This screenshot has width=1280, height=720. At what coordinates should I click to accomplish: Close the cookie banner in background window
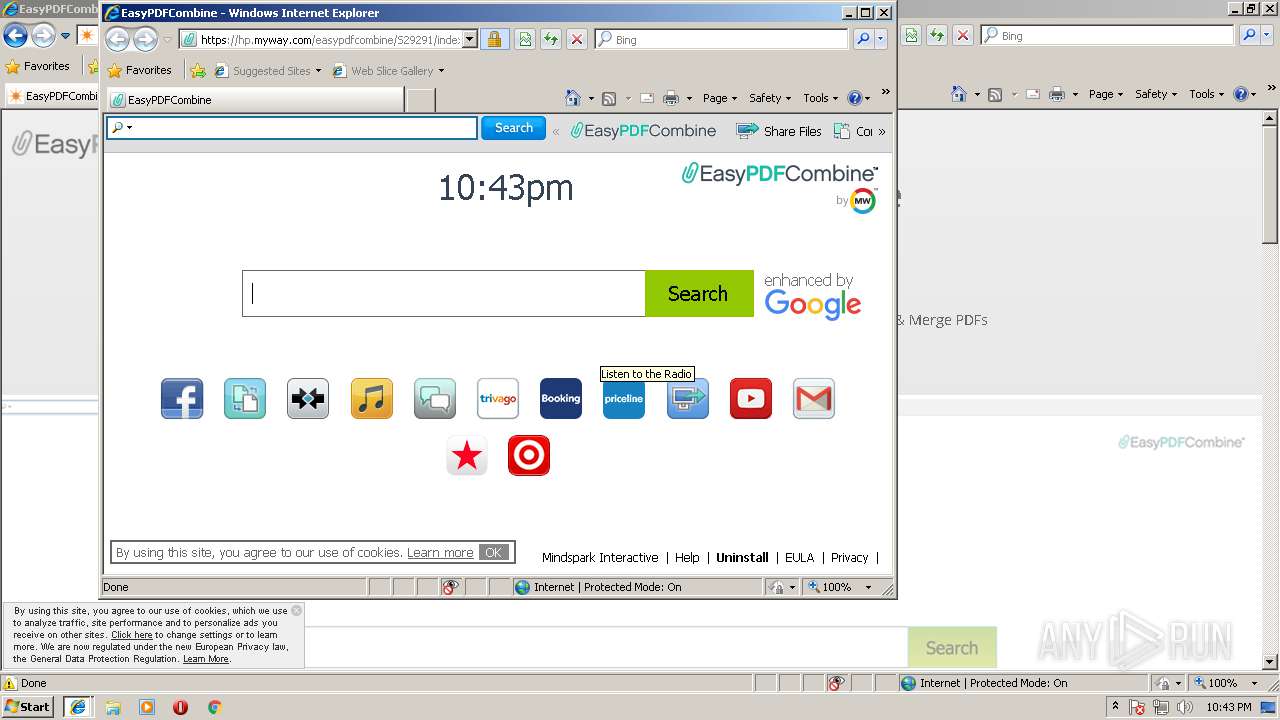pos(296,610)
